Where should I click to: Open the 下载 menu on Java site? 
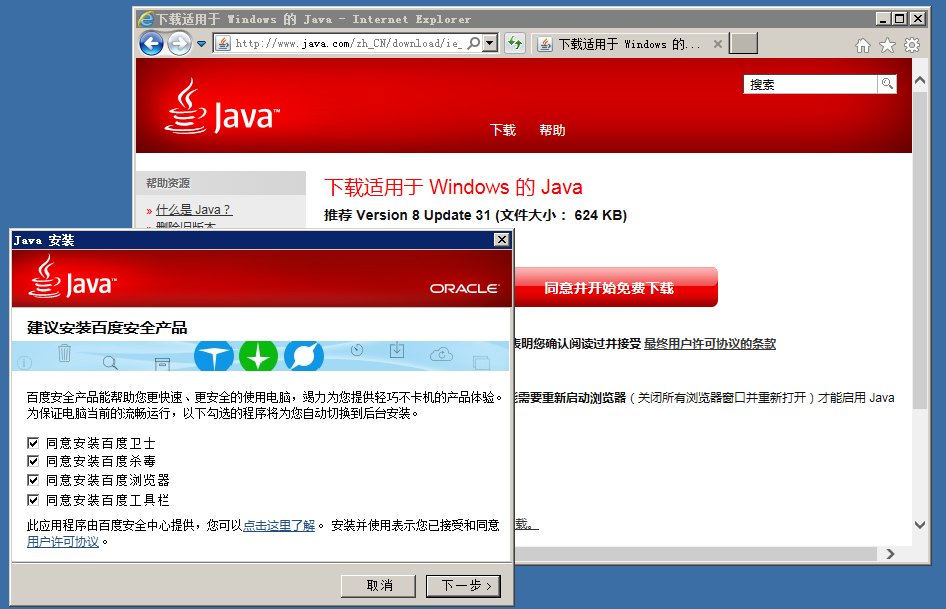(503, 130)
